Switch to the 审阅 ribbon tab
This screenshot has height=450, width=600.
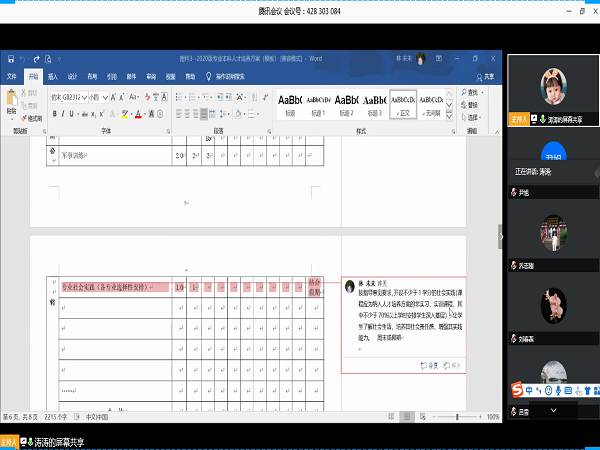(151, 75)
